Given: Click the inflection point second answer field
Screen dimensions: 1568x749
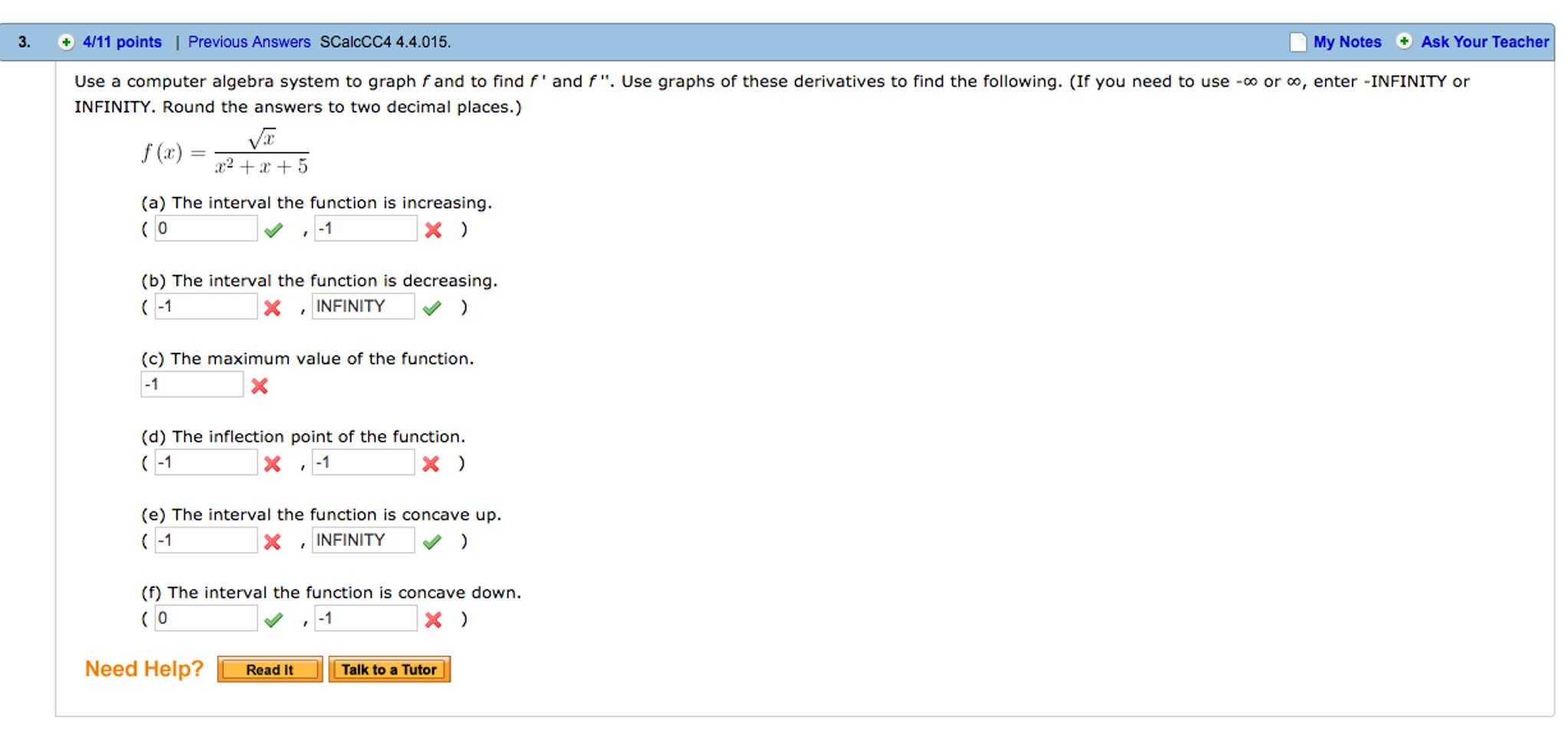Looking at the screenshot, I should [362, 462].
